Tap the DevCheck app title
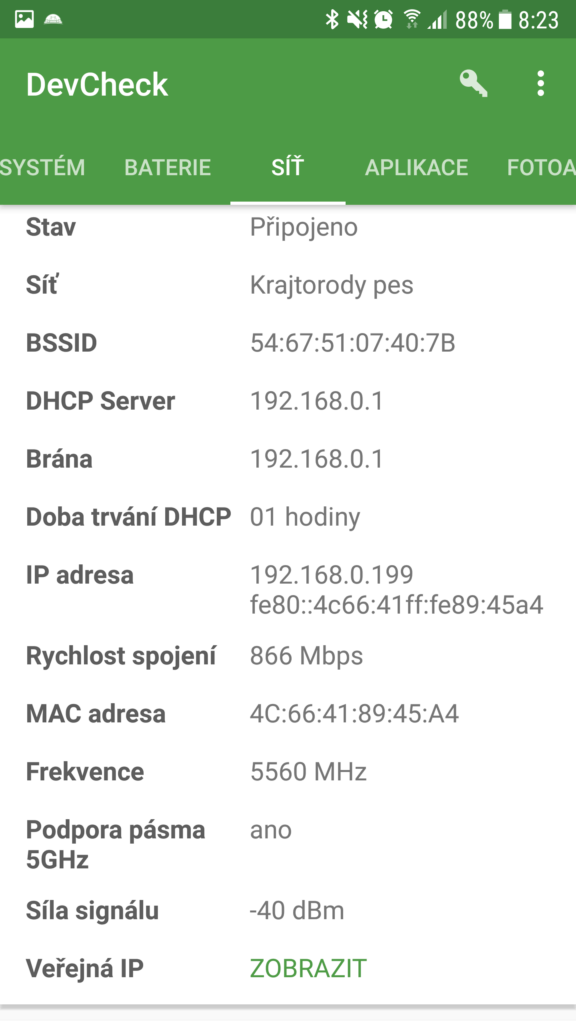 click(97, 85)
